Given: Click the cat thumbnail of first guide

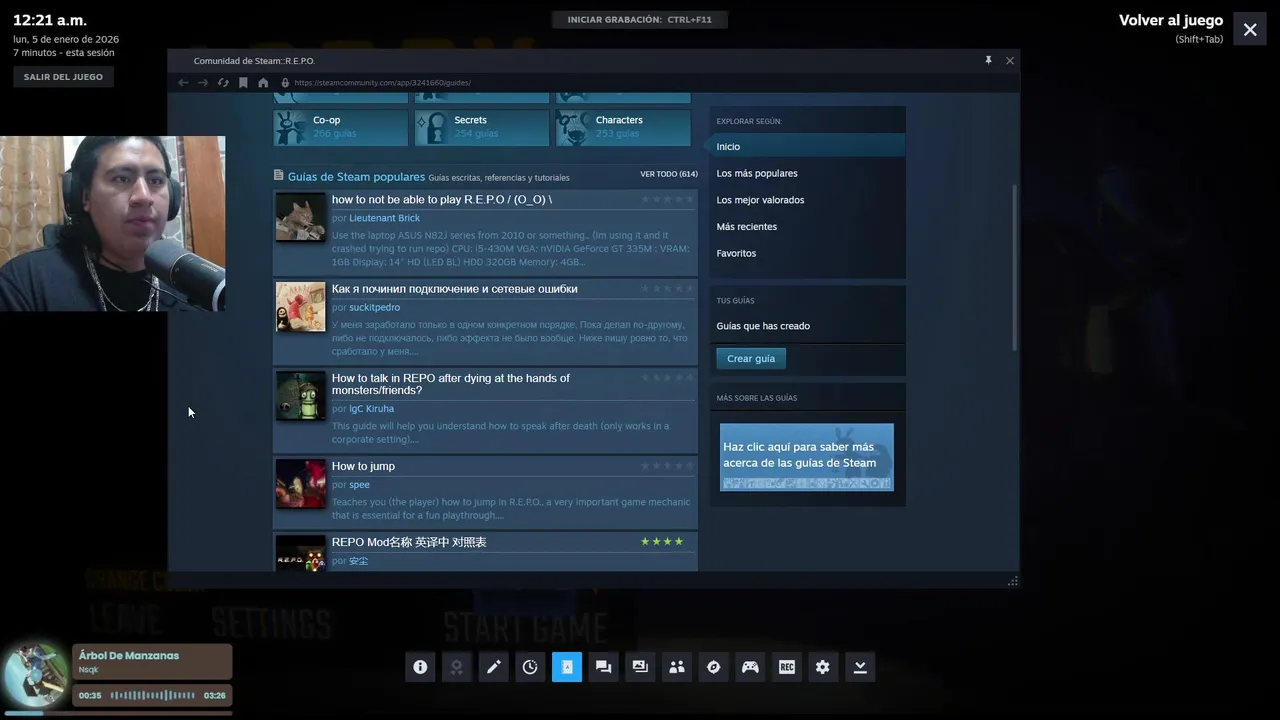Looking at the screenshot, I should click(301, 217).
